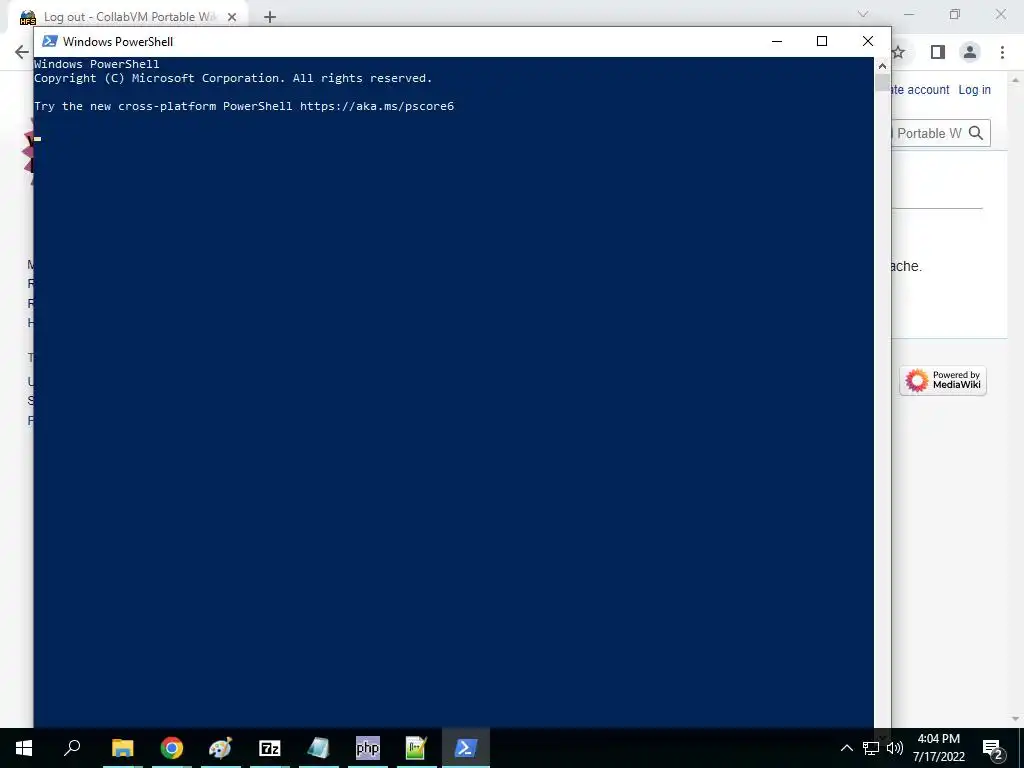Open the taskbar clock and date
This screenshot has width=1024, height=768.
coord(938,748)
